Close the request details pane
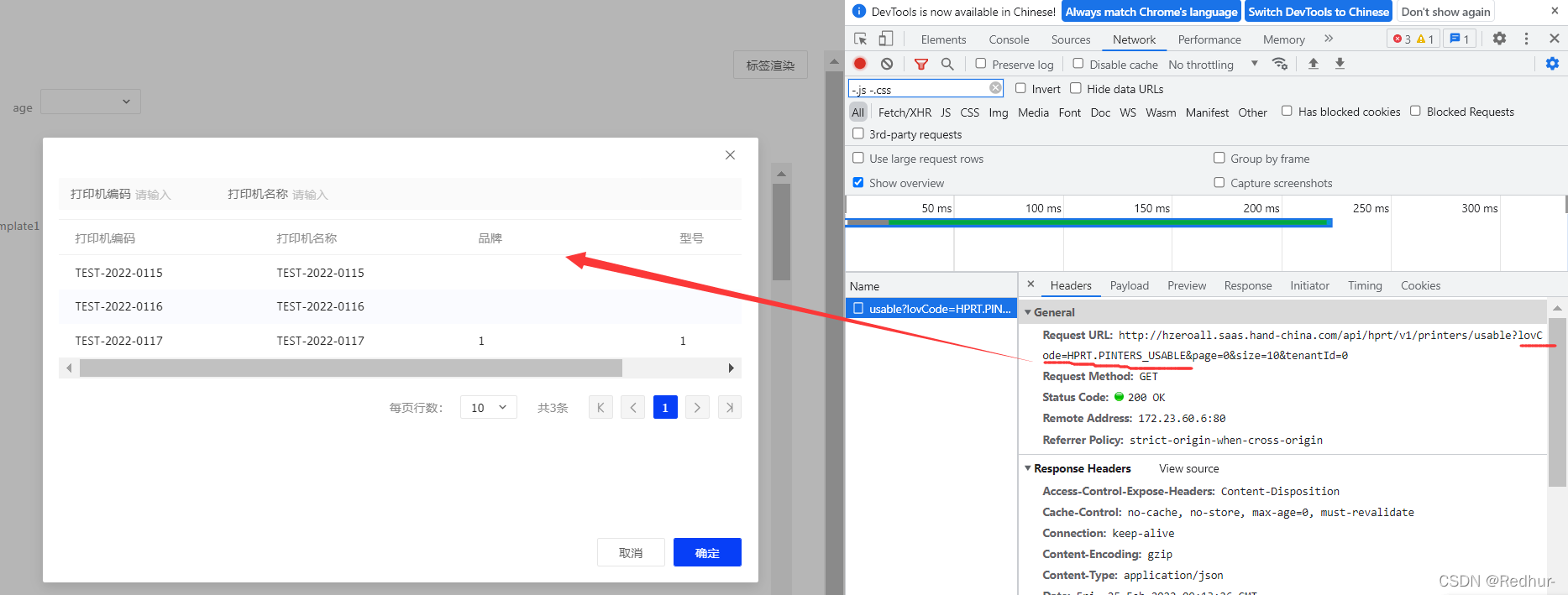The height and width of the screenshot is (595, 1568). 1030,284
